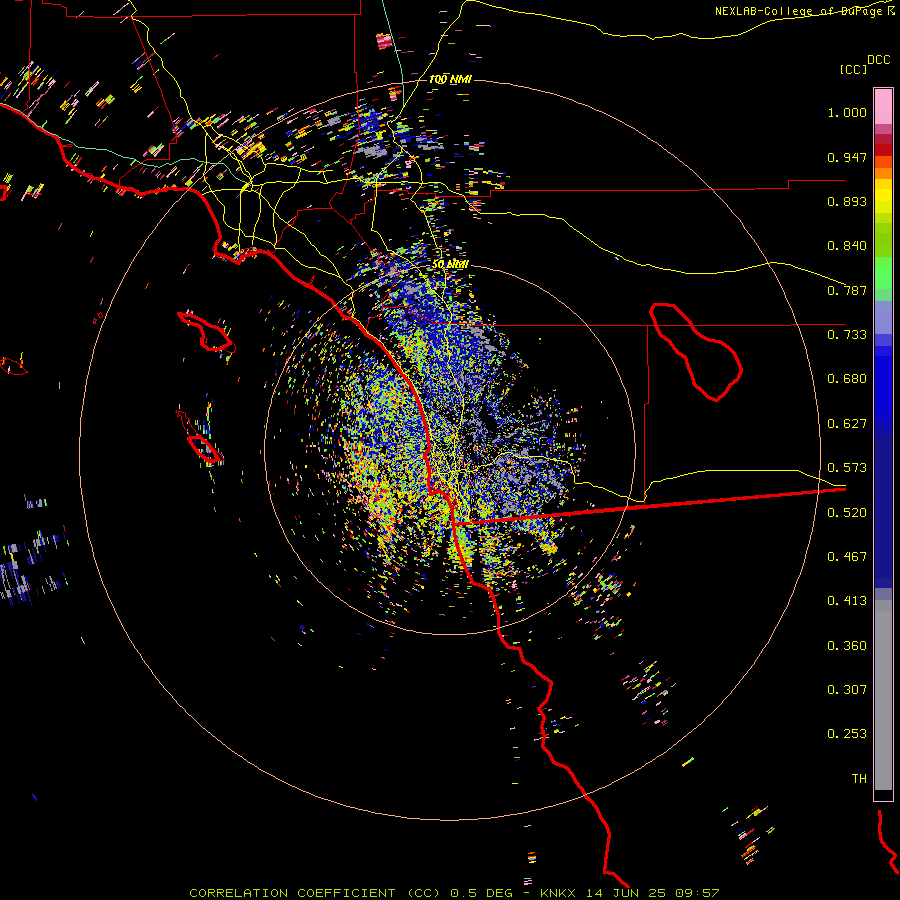Image resolution: width=900 pixels, height=900 pixels.
Task: Select the 0.360 legend value
Action: point(847,646)
